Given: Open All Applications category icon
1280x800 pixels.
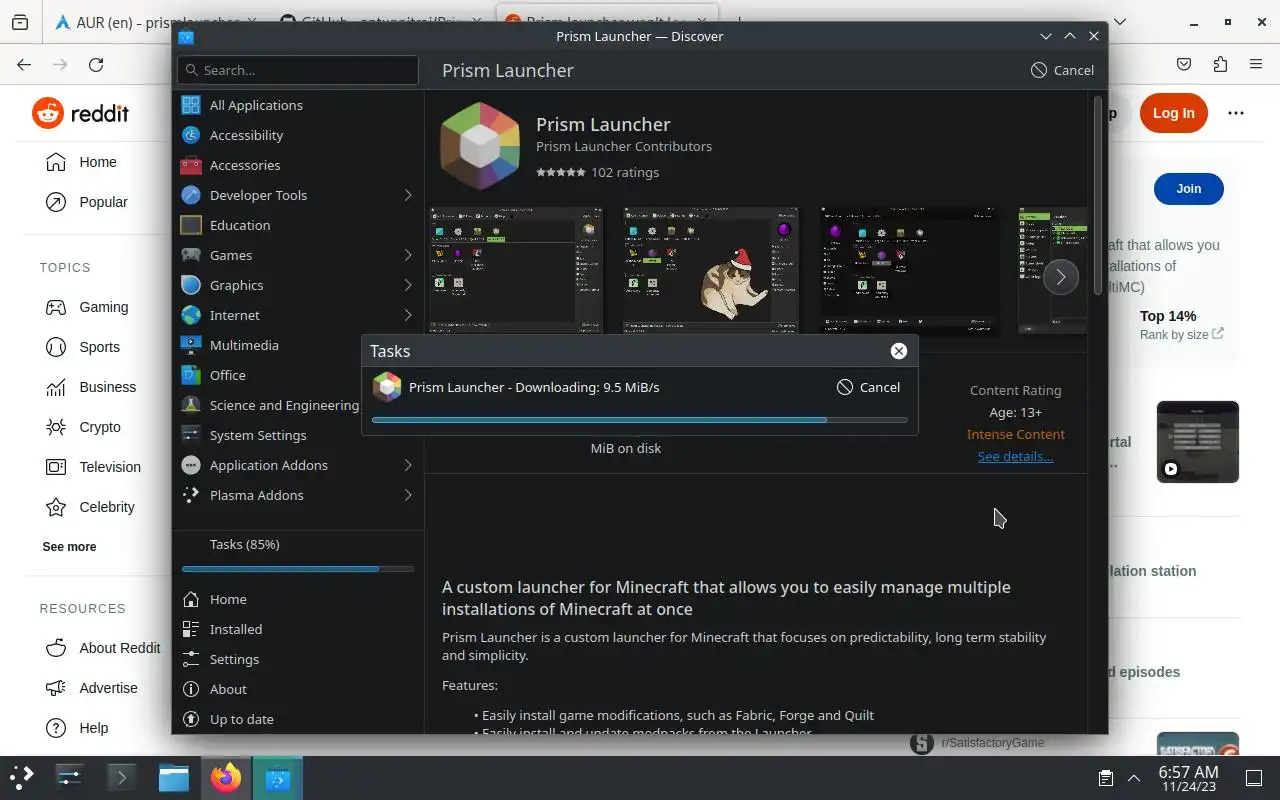Looking at the screenshot, I should (191, 105).
